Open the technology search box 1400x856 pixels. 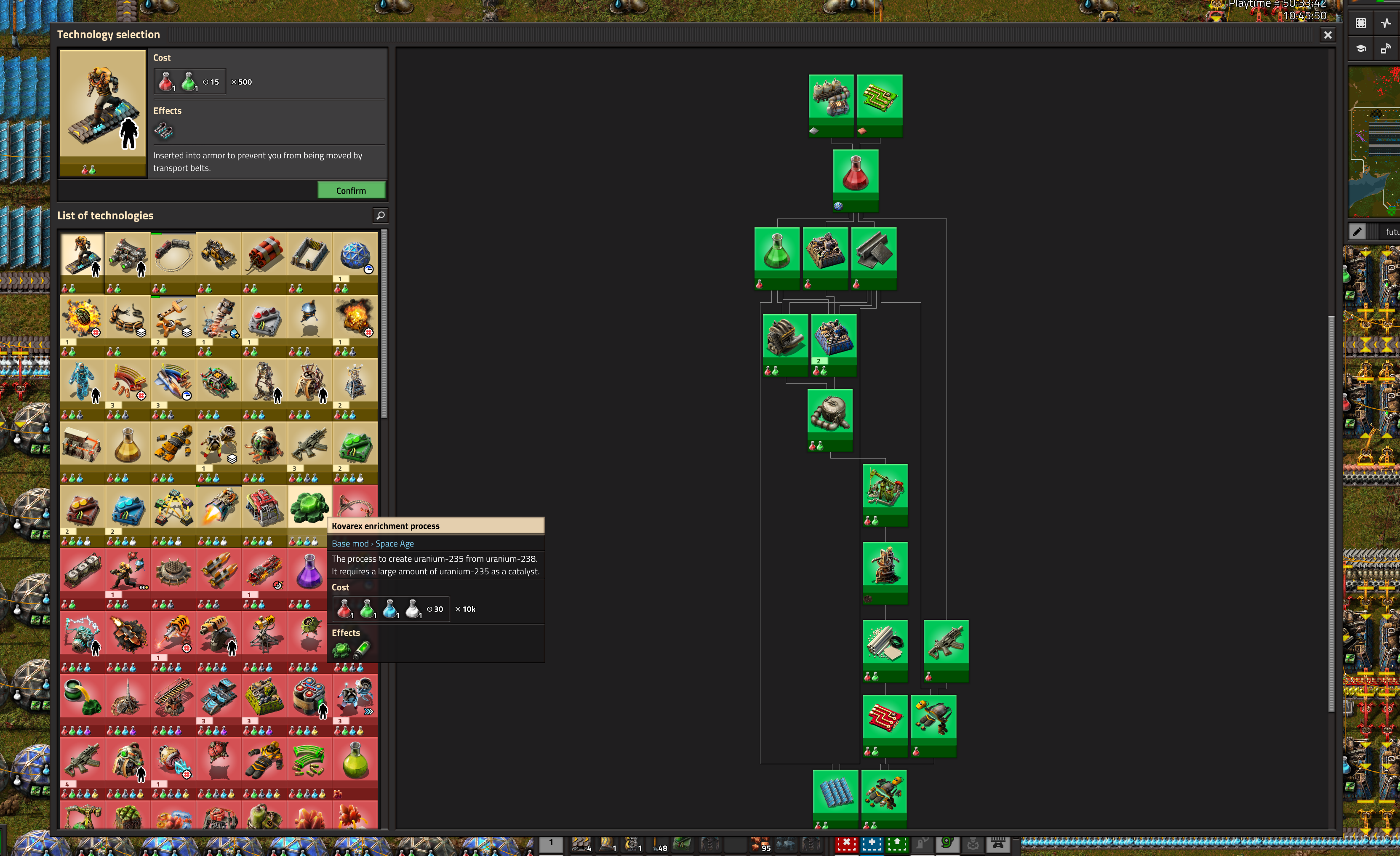pos(380,215)
